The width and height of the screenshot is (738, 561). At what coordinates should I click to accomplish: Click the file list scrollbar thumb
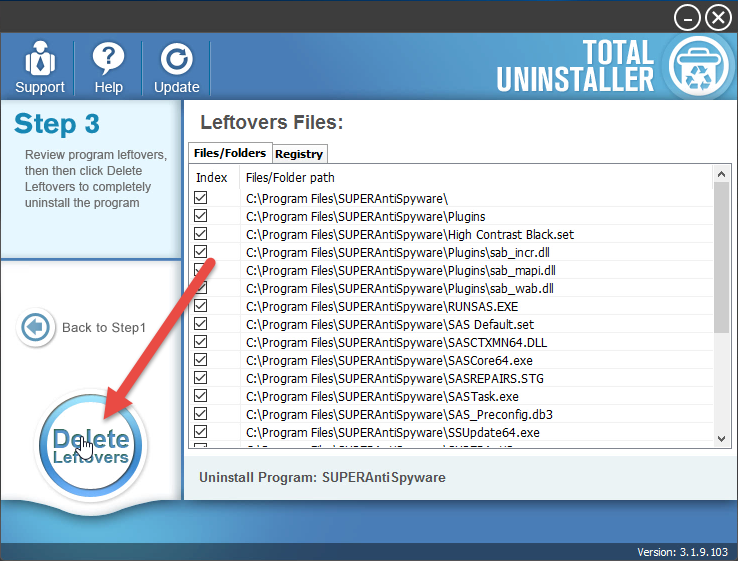point(721,257)
